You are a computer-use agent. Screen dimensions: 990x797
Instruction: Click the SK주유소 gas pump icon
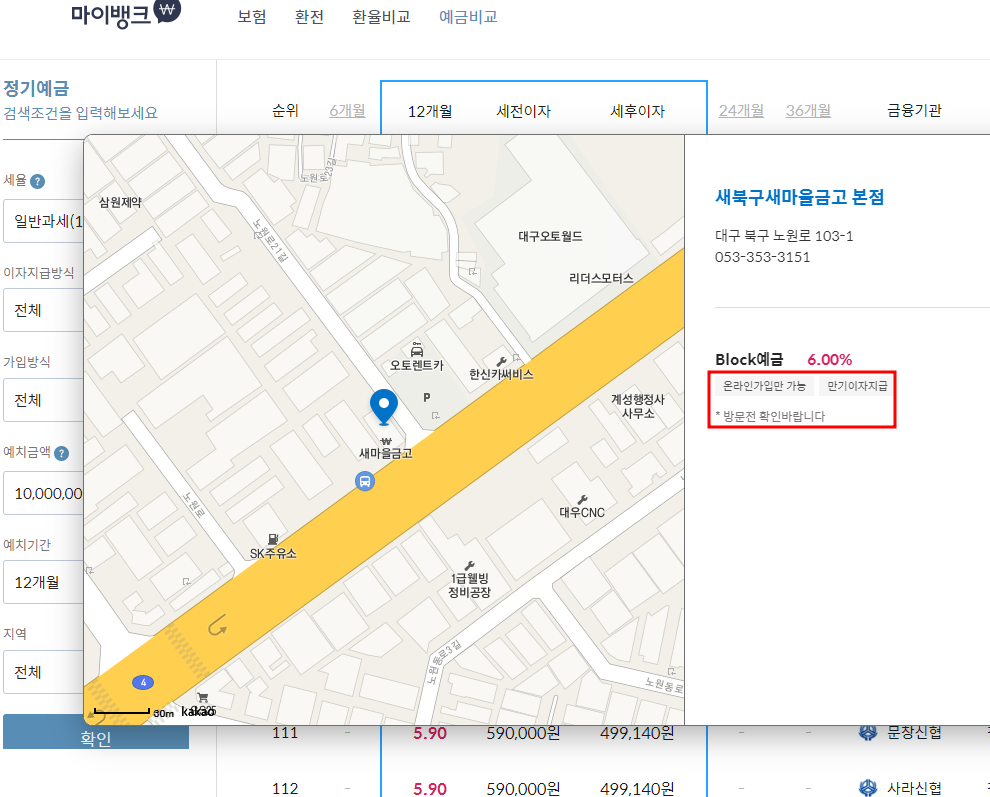(x=273, y=539)
